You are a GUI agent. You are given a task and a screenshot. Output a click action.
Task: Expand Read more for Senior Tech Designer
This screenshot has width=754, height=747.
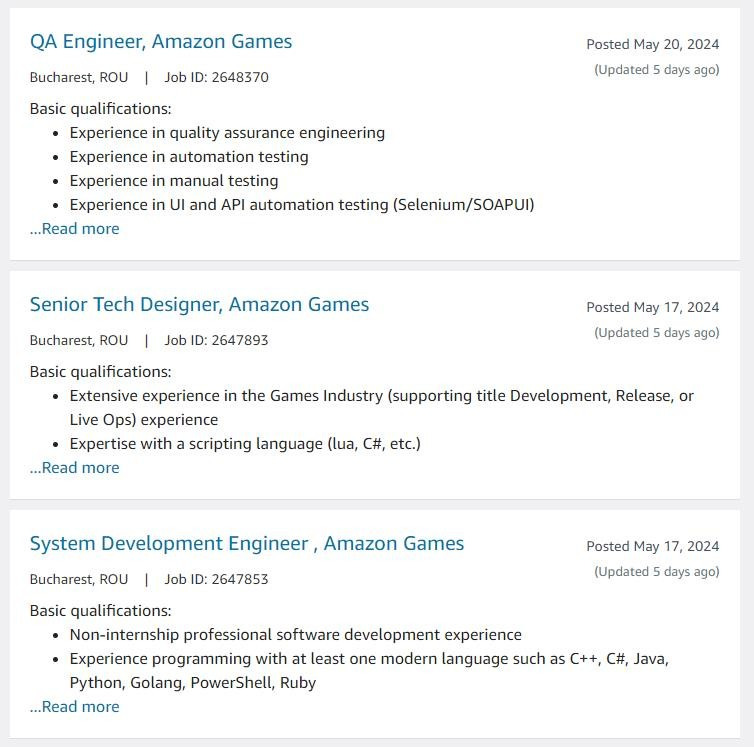click(75, 468)
